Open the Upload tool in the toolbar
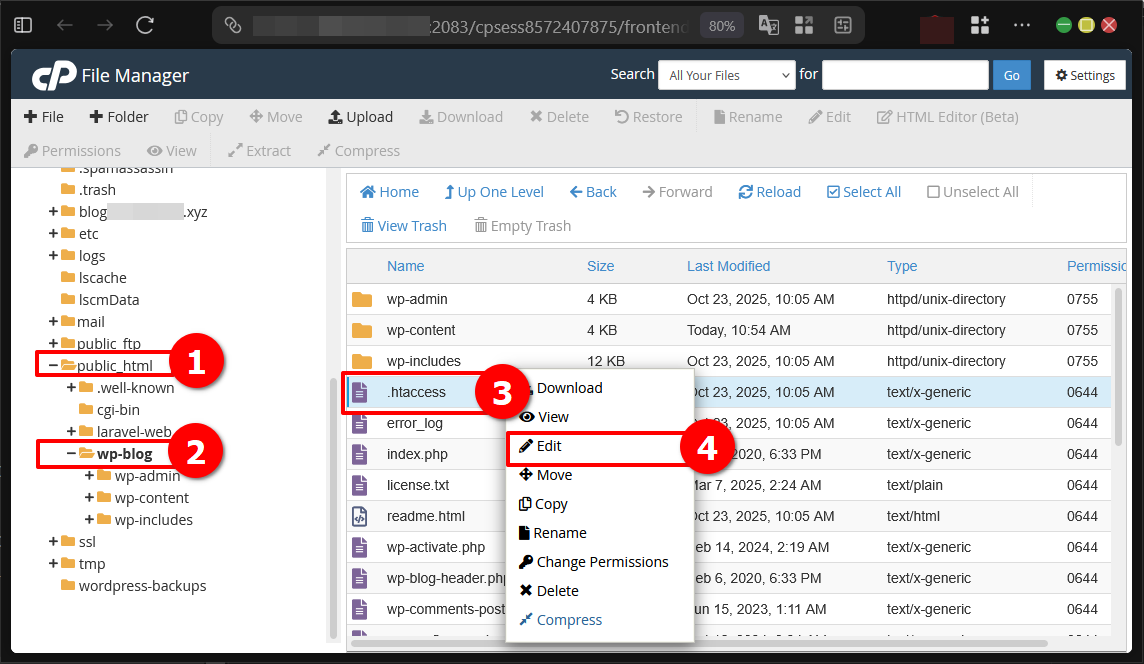 [360, 117]
